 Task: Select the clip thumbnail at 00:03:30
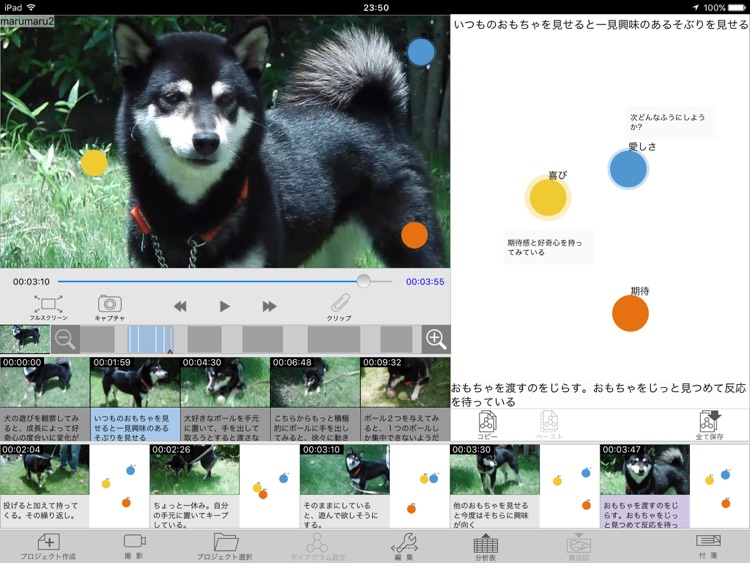(495, 470)
